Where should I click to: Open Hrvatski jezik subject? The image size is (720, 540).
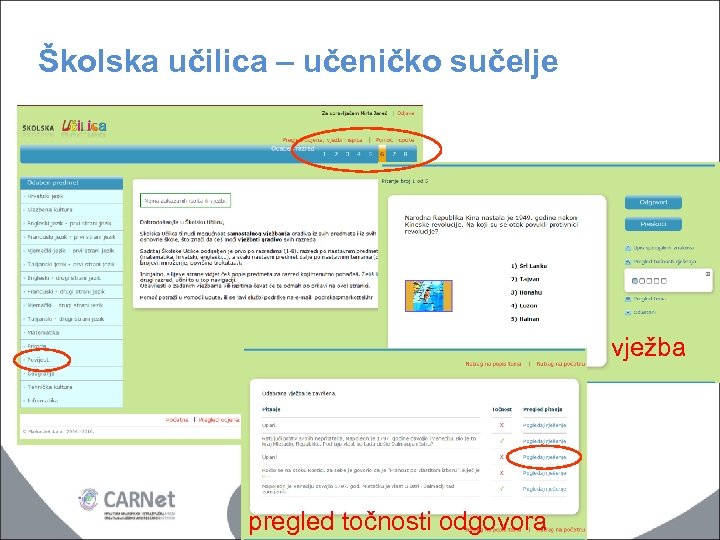coord(72,196)
